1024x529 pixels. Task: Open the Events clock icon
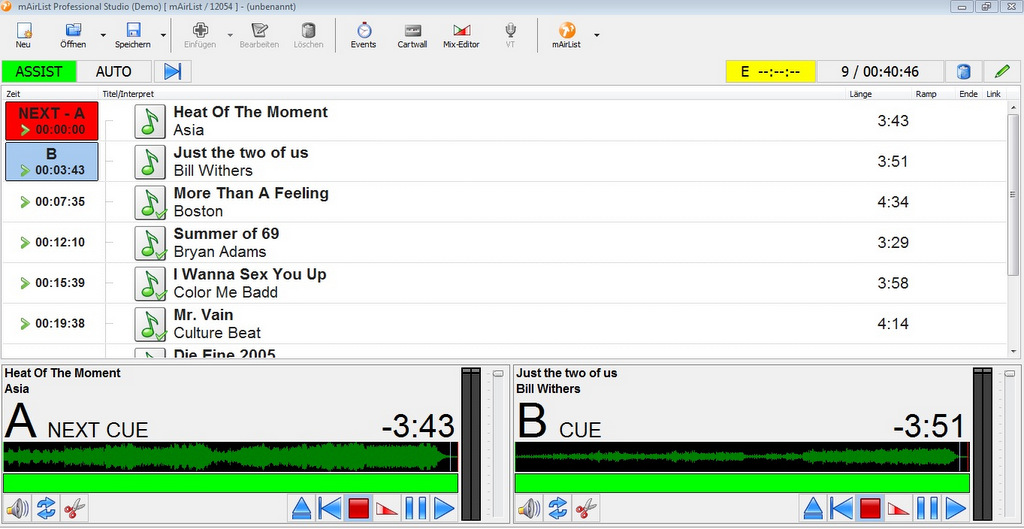[364, 30]
